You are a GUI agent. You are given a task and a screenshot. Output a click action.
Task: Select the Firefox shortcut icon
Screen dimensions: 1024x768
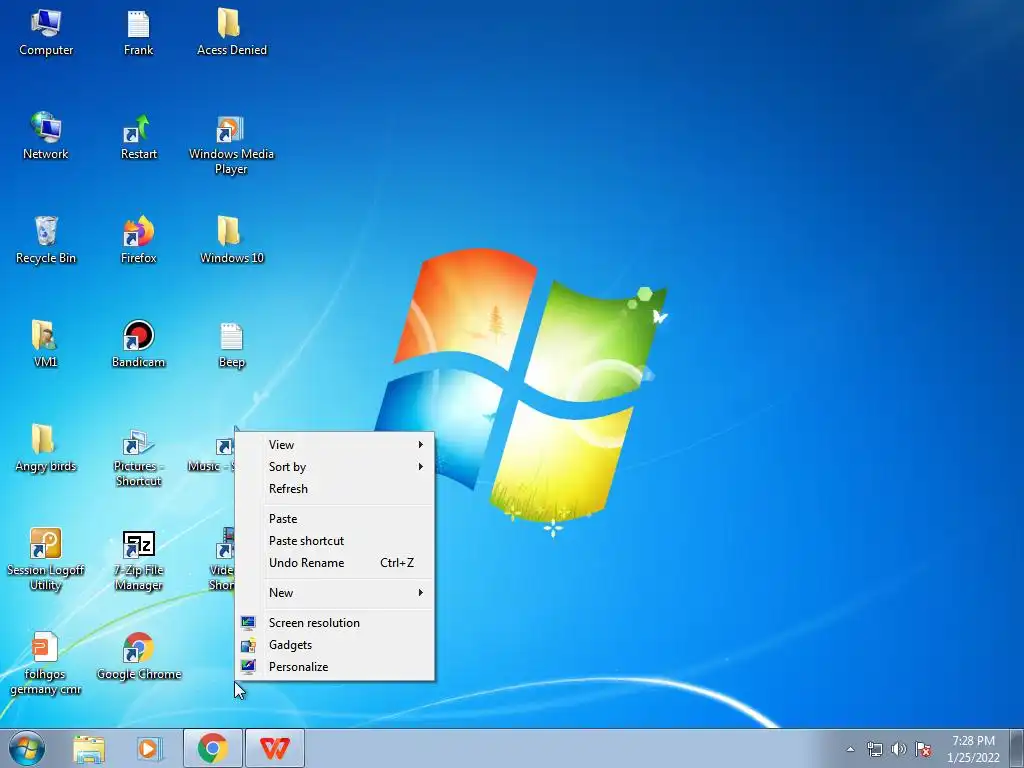[138, 240]
